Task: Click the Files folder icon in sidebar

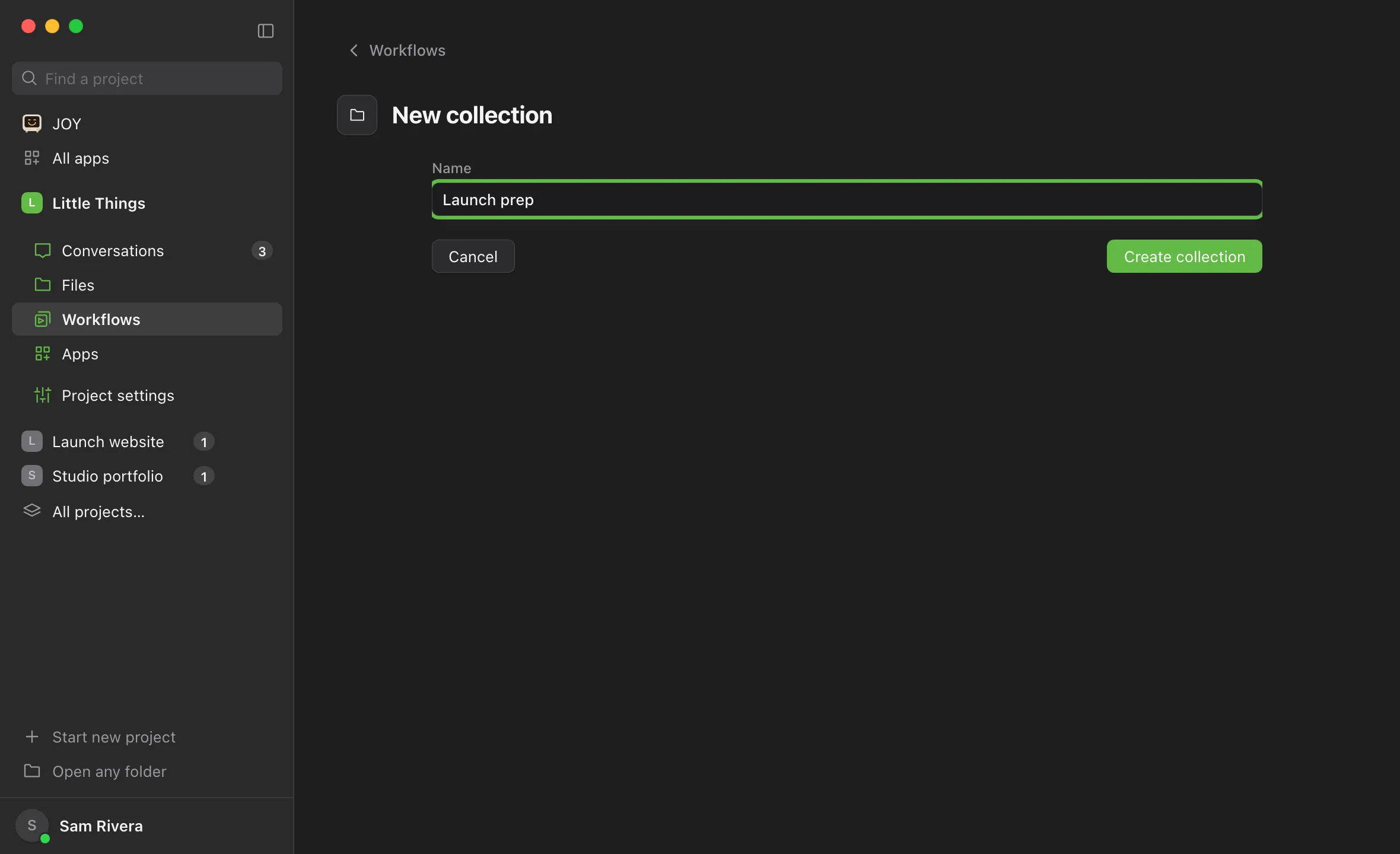Action: (43, 285)
